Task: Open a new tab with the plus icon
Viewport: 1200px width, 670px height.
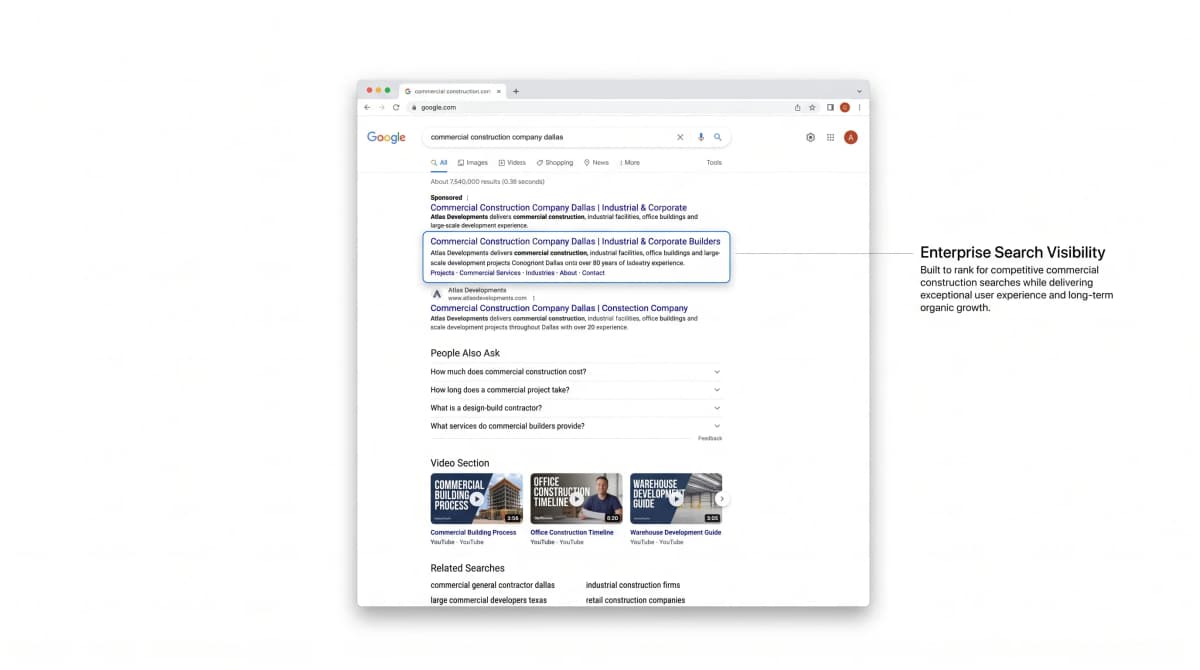Action: pos(516,91)
